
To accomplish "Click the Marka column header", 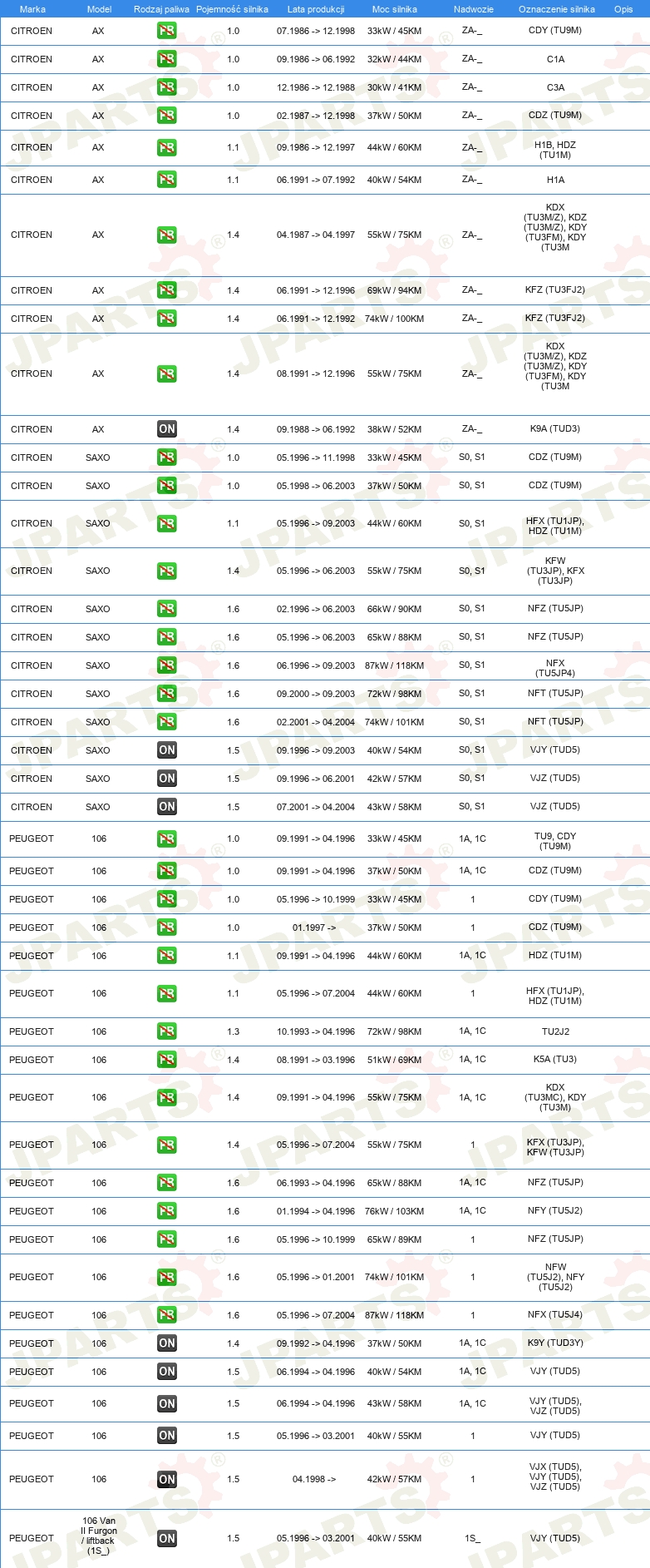I will (32, 9).
